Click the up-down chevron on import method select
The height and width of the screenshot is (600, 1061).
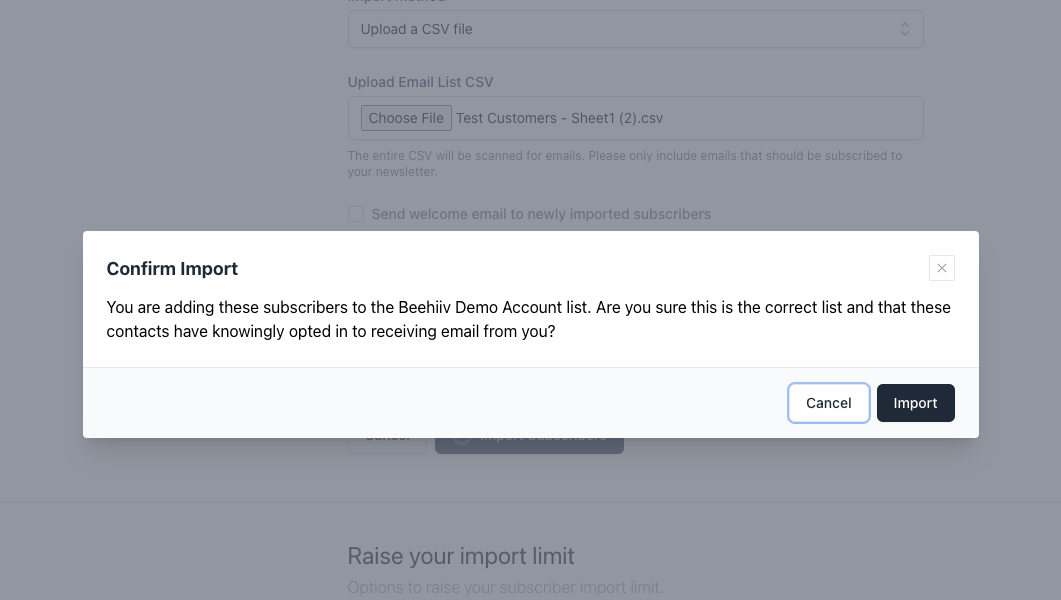pos(904,29)
